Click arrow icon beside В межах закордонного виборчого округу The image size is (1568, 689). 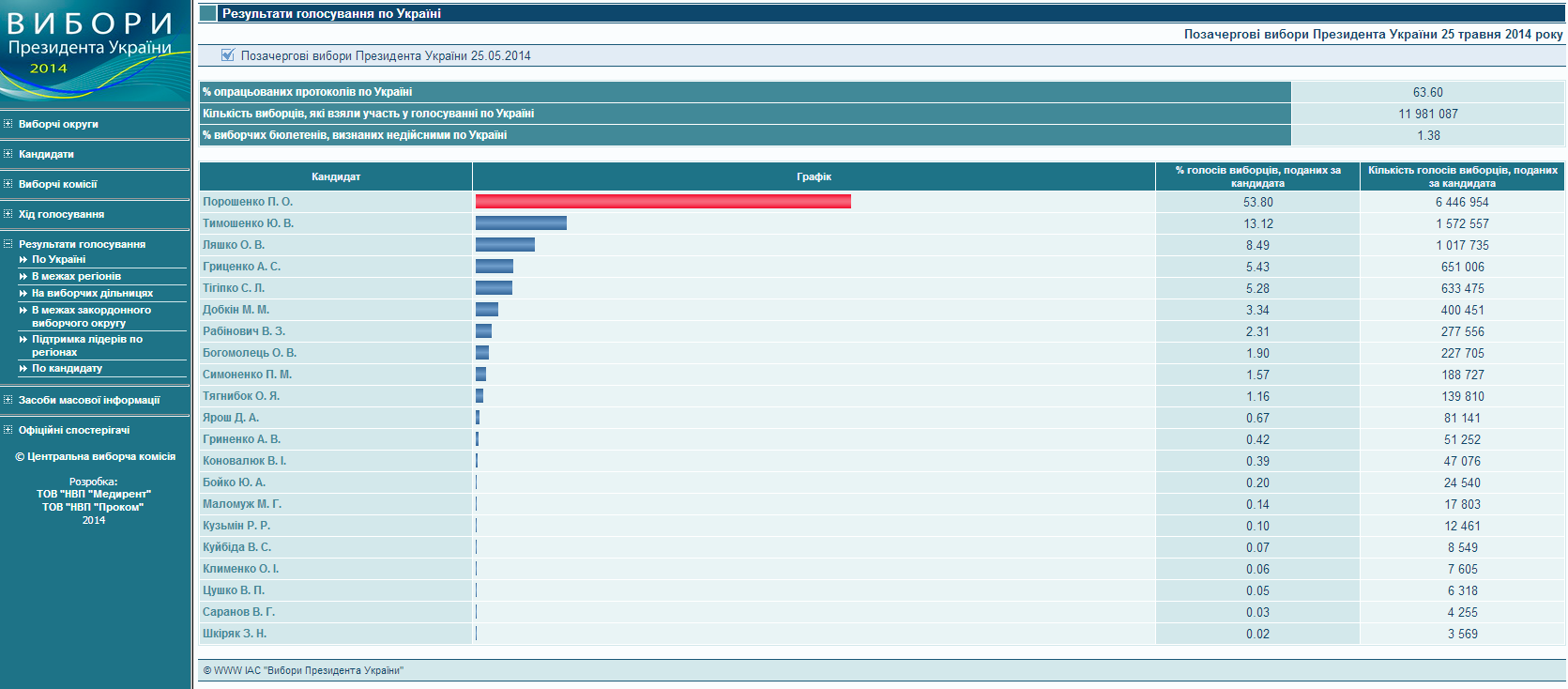tap(23, 310)
